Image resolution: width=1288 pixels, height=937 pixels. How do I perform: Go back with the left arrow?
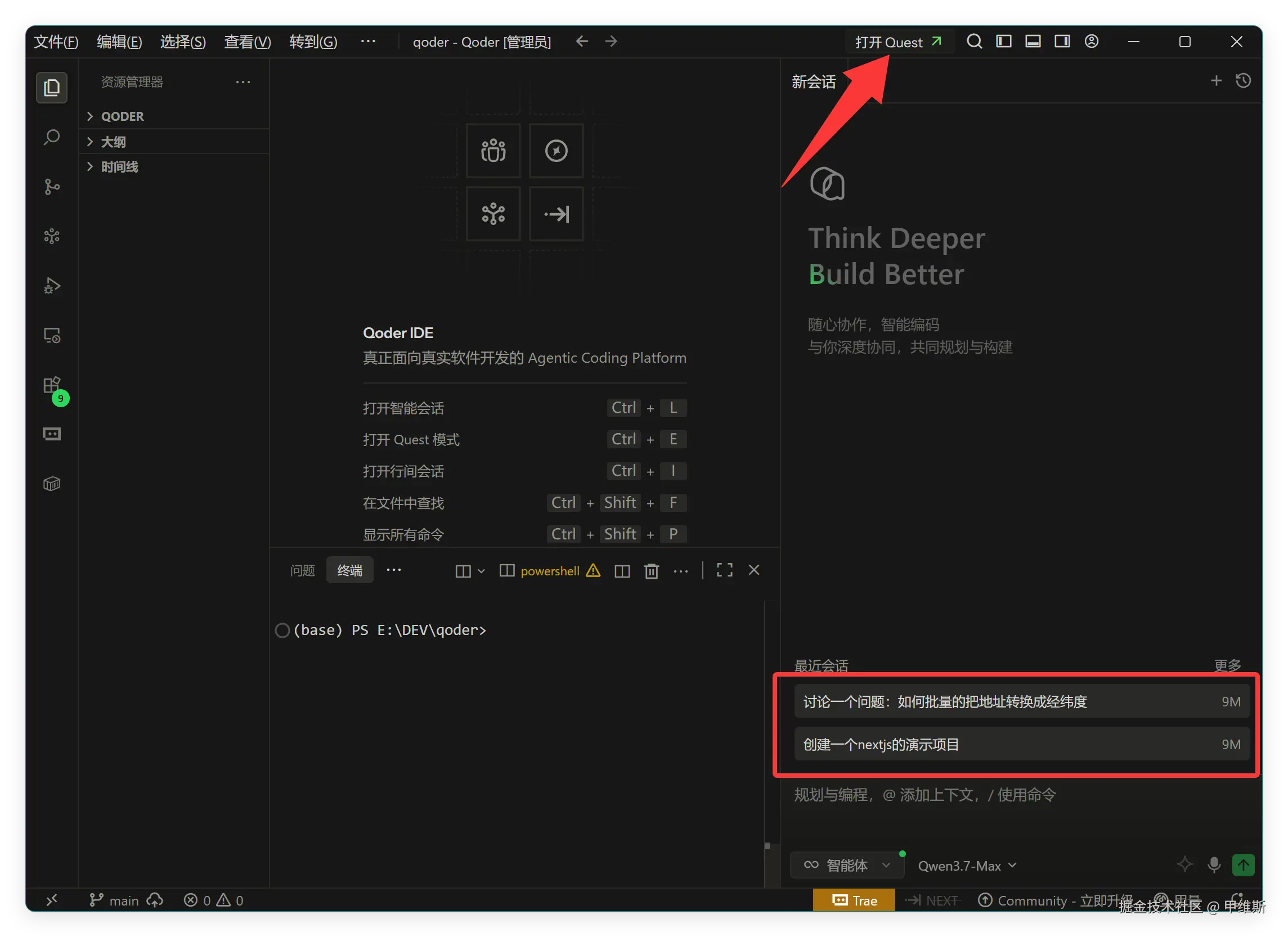(581, 42)
